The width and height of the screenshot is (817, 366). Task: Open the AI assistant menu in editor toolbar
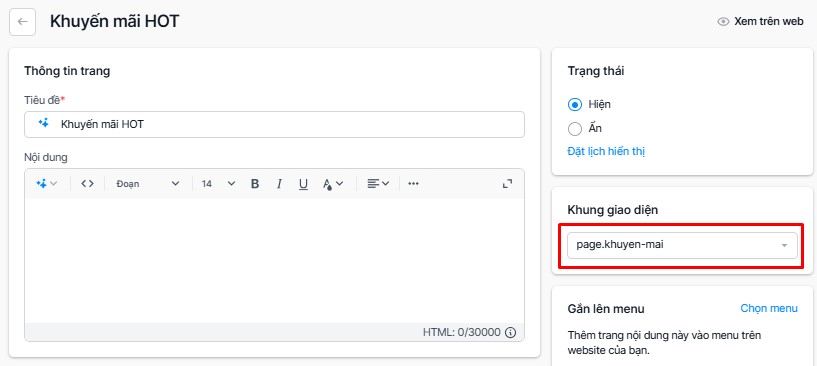coord(46,184)
